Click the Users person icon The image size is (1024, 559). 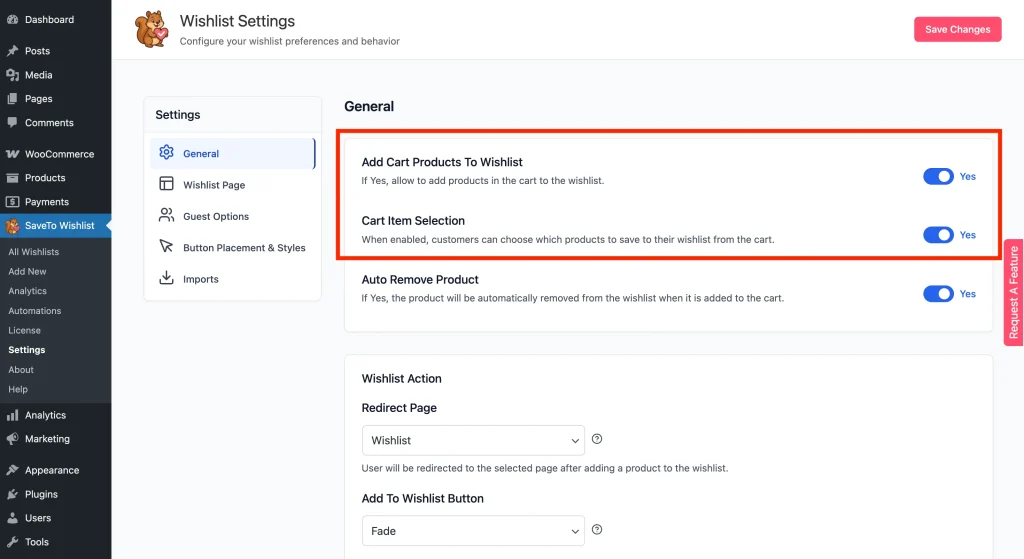click(x=12, y=518)
